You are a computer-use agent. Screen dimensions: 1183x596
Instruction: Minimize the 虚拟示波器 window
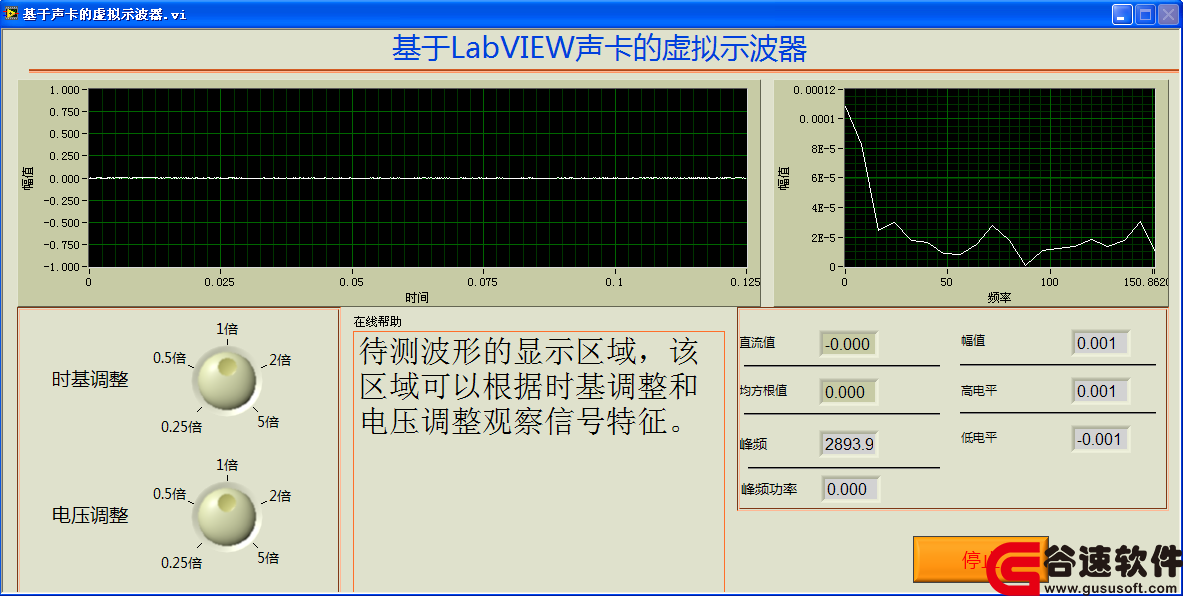(1122, 14)
